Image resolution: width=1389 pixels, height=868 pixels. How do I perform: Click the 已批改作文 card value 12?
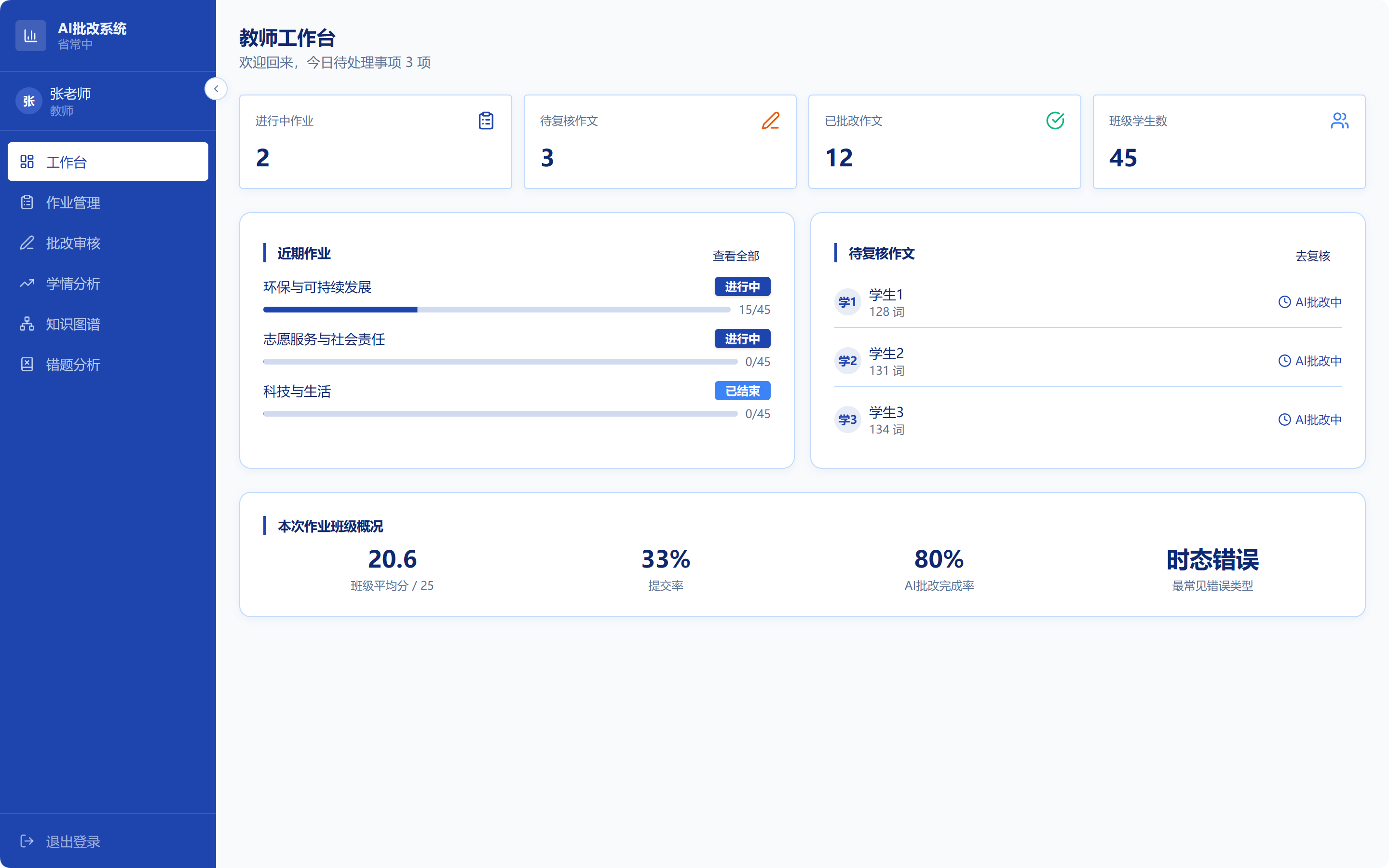[839, 158]
